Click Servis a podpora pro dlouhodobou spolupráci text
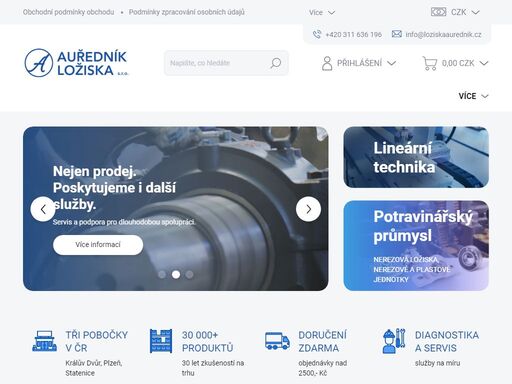512x384 pixels. tap(124, 222)
